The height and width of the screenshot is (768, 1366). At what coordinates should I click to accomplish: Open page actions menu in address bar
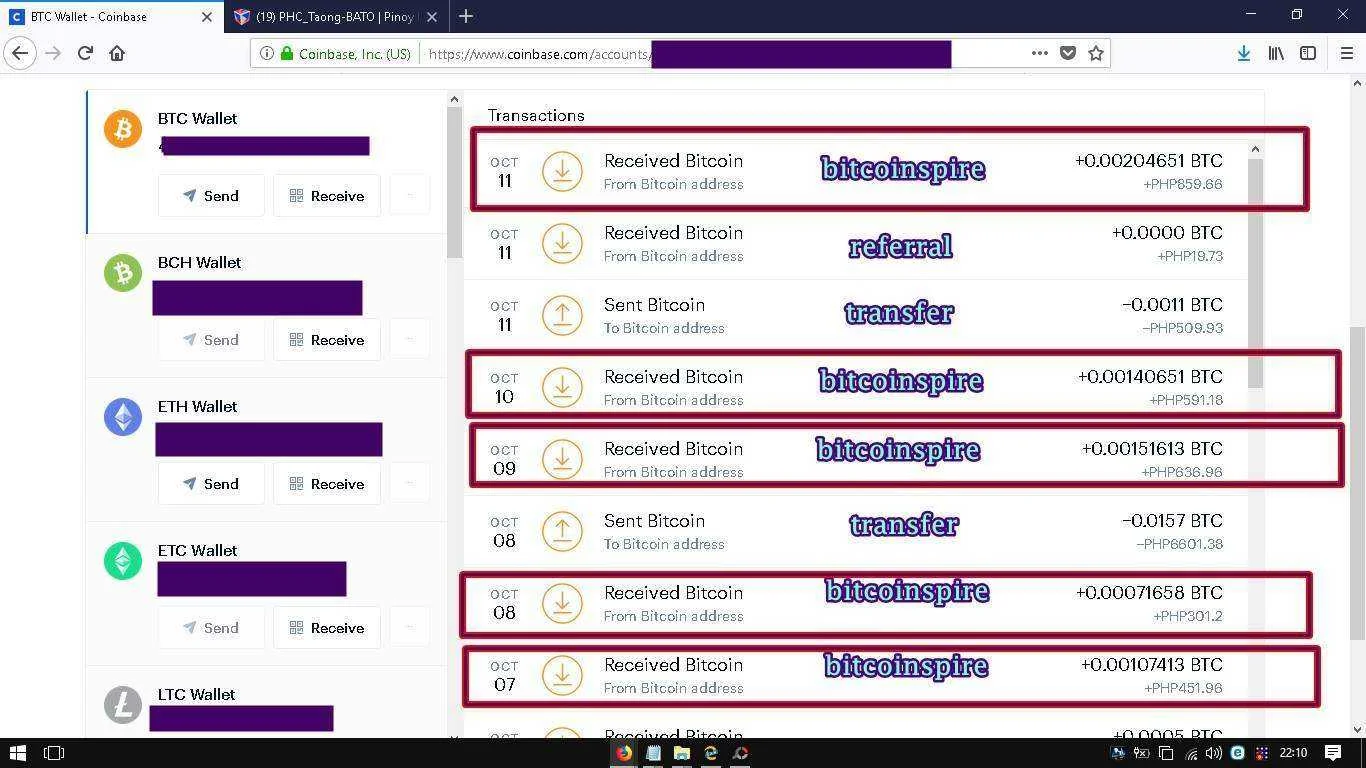click(1040, 53)
